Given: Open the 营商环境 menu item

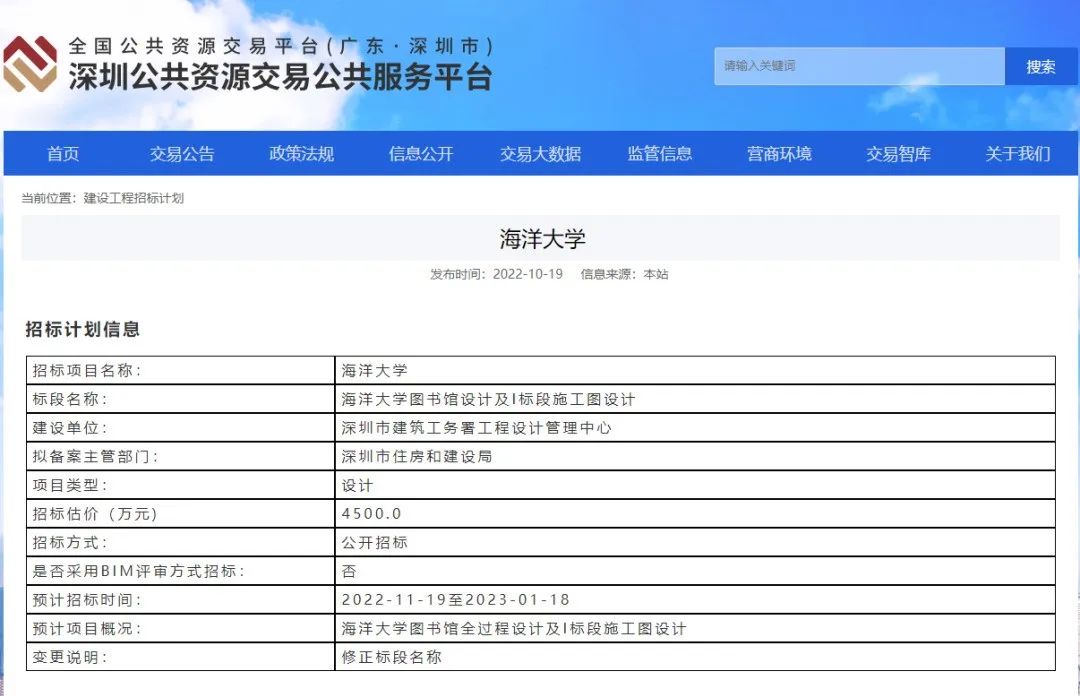Looking at the screenshot, I should [x=779, y=154].
